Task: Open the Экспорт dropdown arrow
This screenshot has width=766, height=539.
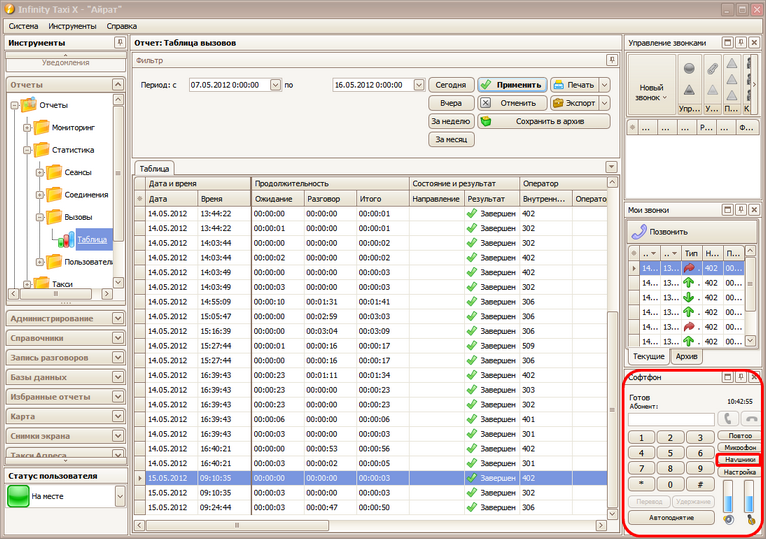Action: 605,103
